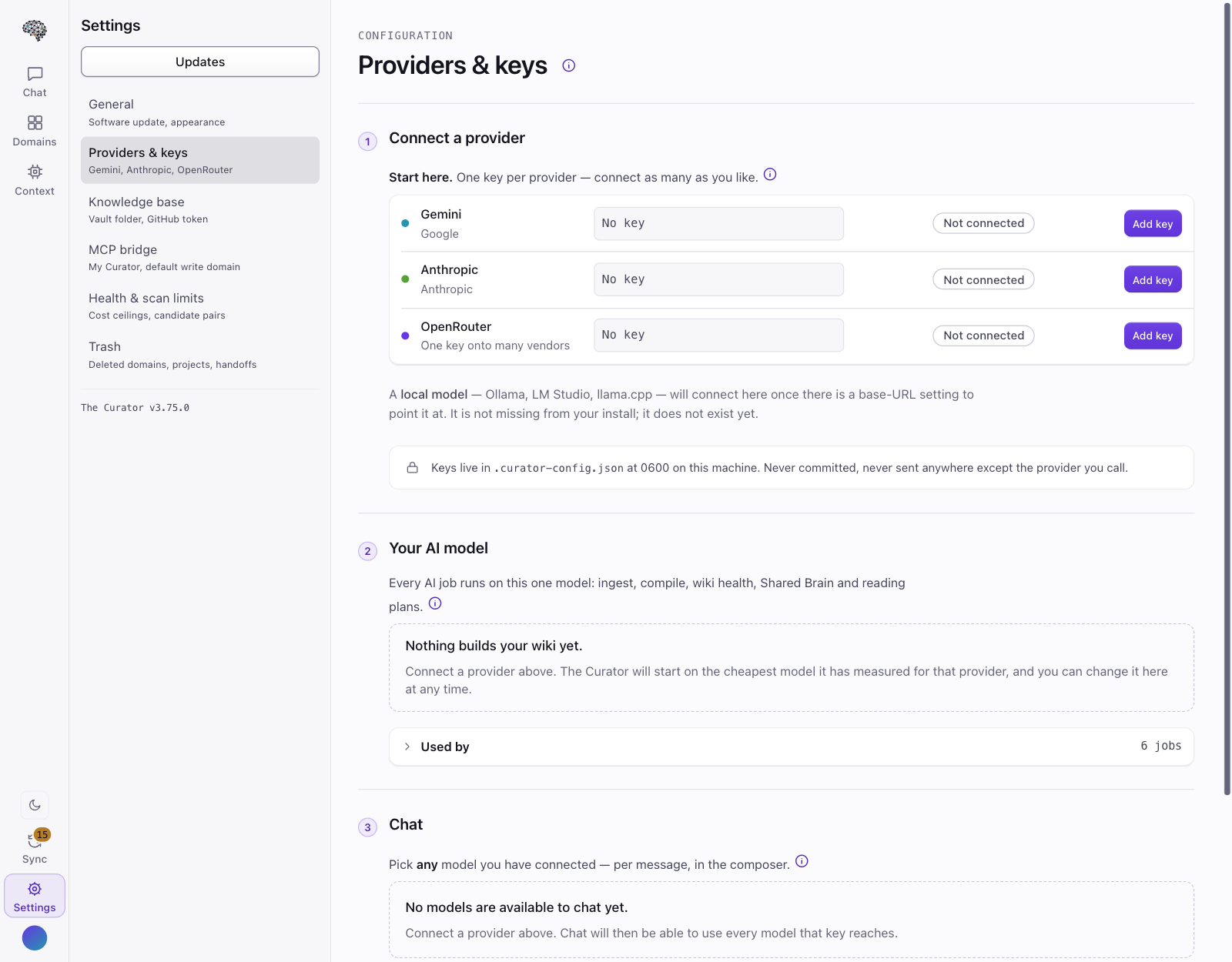
Task: Click the user avatar circle
Action: pyautogui.click(x=35, y=938)
